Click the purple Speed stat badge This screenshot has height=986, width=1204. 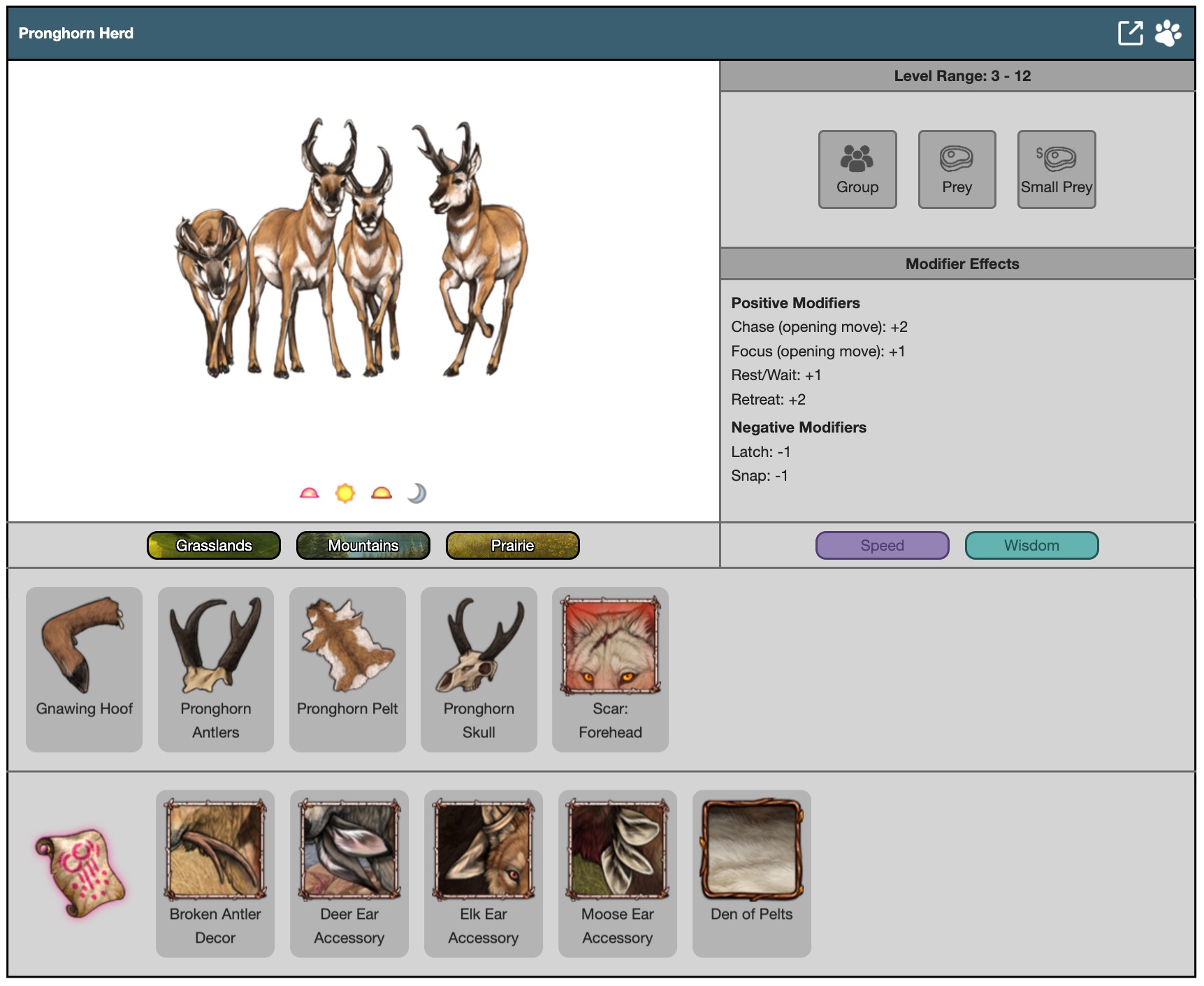click(x=882, y=546)
